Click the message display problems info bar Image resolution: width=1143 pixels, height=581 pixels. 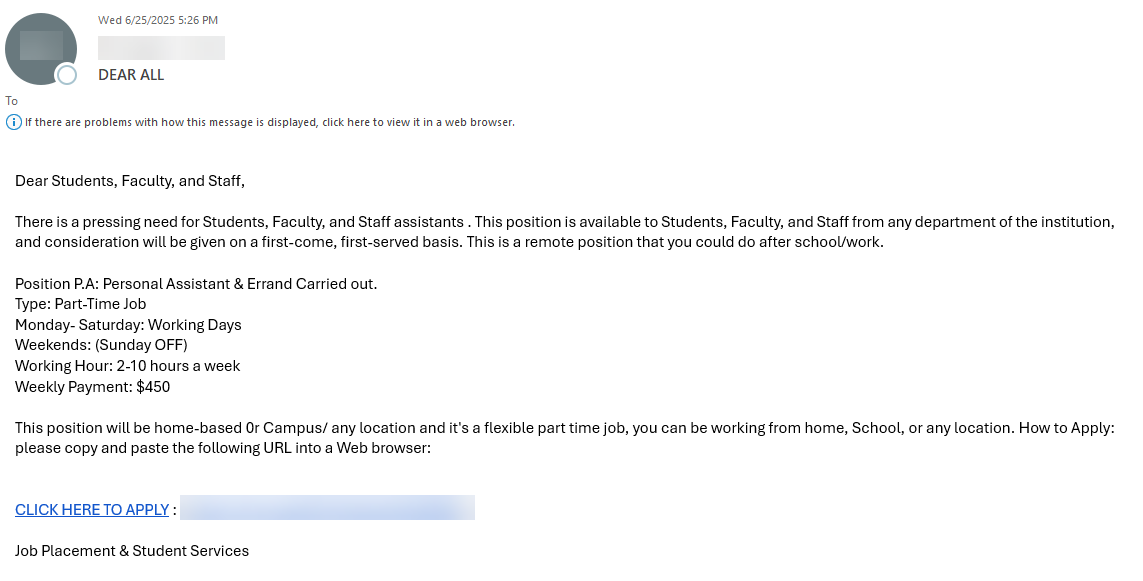point(270,121)
